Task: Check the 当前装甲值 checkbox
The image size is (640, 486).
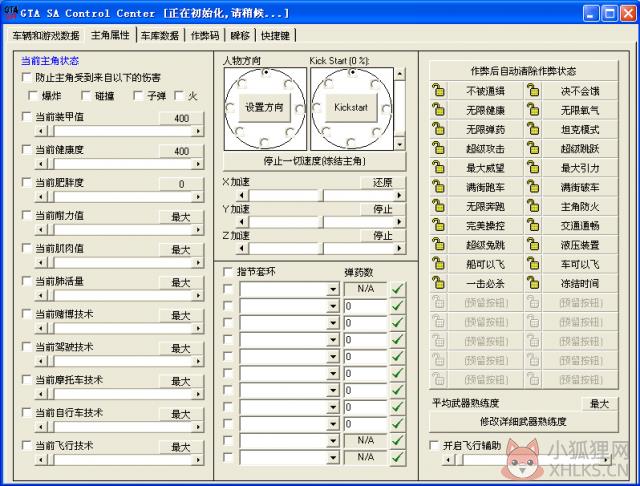Action: 27,117
